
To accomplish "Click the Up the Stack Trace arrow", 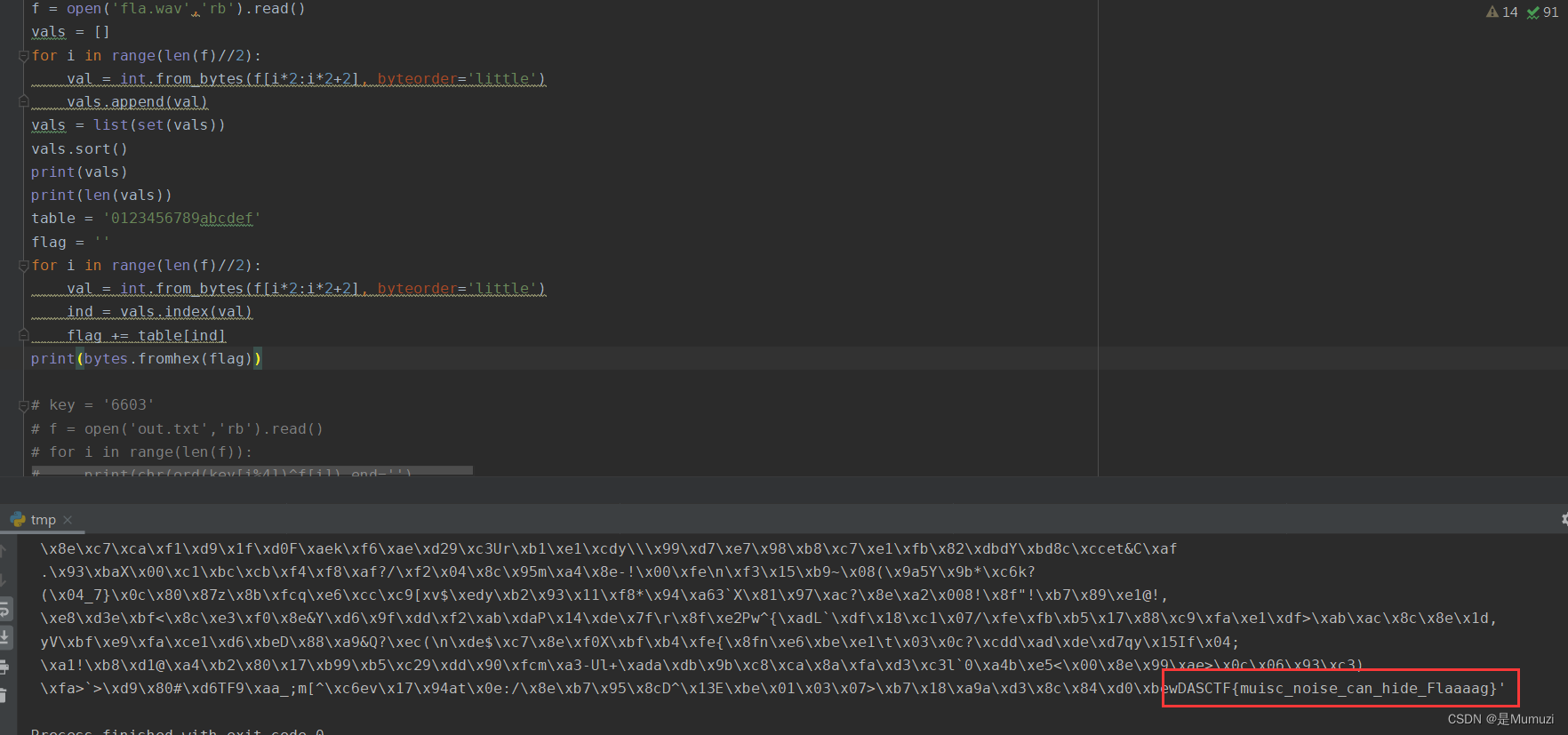I will (4, 551).
